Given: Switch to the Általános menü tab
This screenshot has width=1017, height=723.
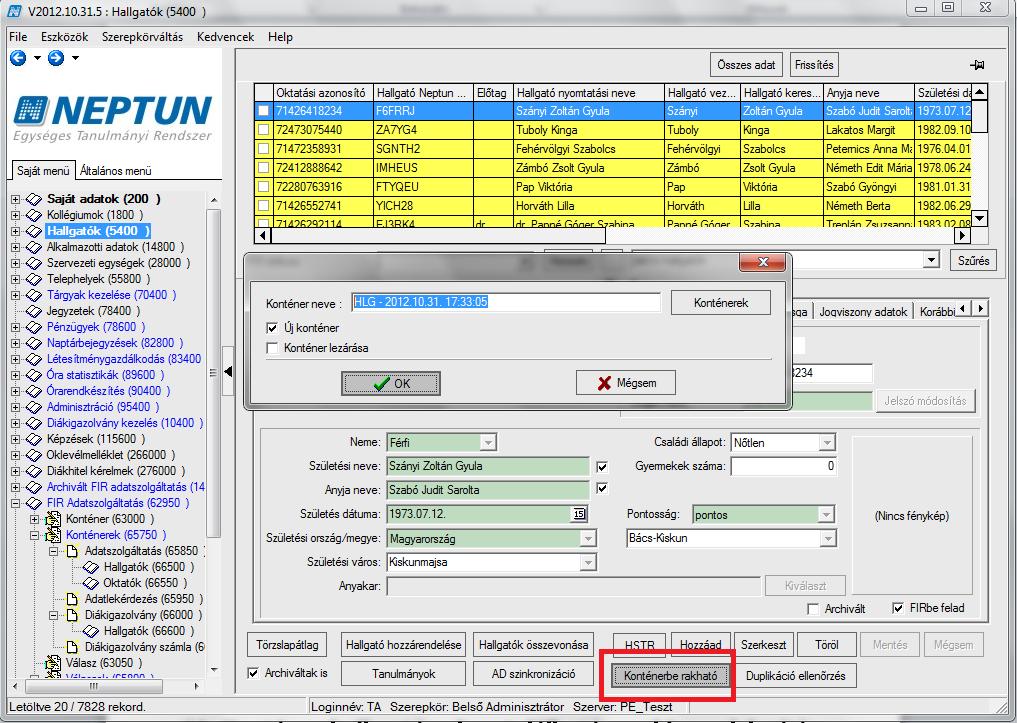Looking at the screenshot, I should tap(115, 171).
